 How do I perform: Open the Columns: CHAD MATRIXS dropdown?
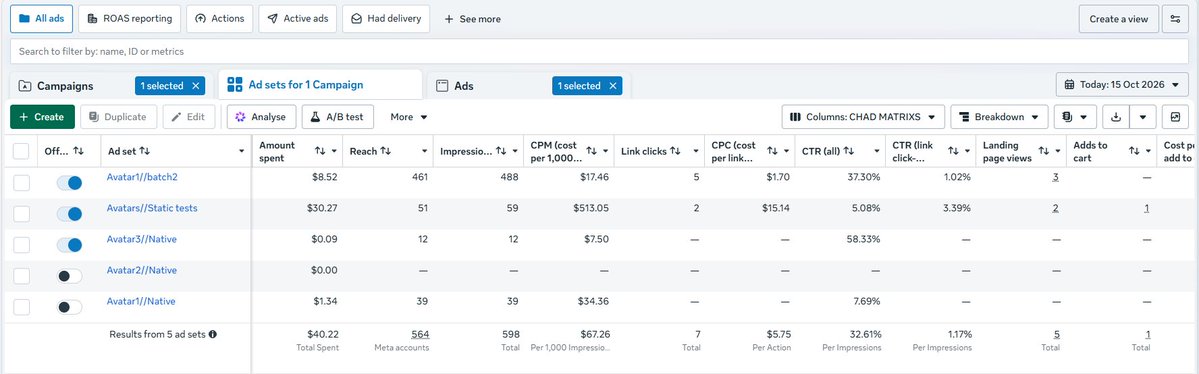pos(863,117)
